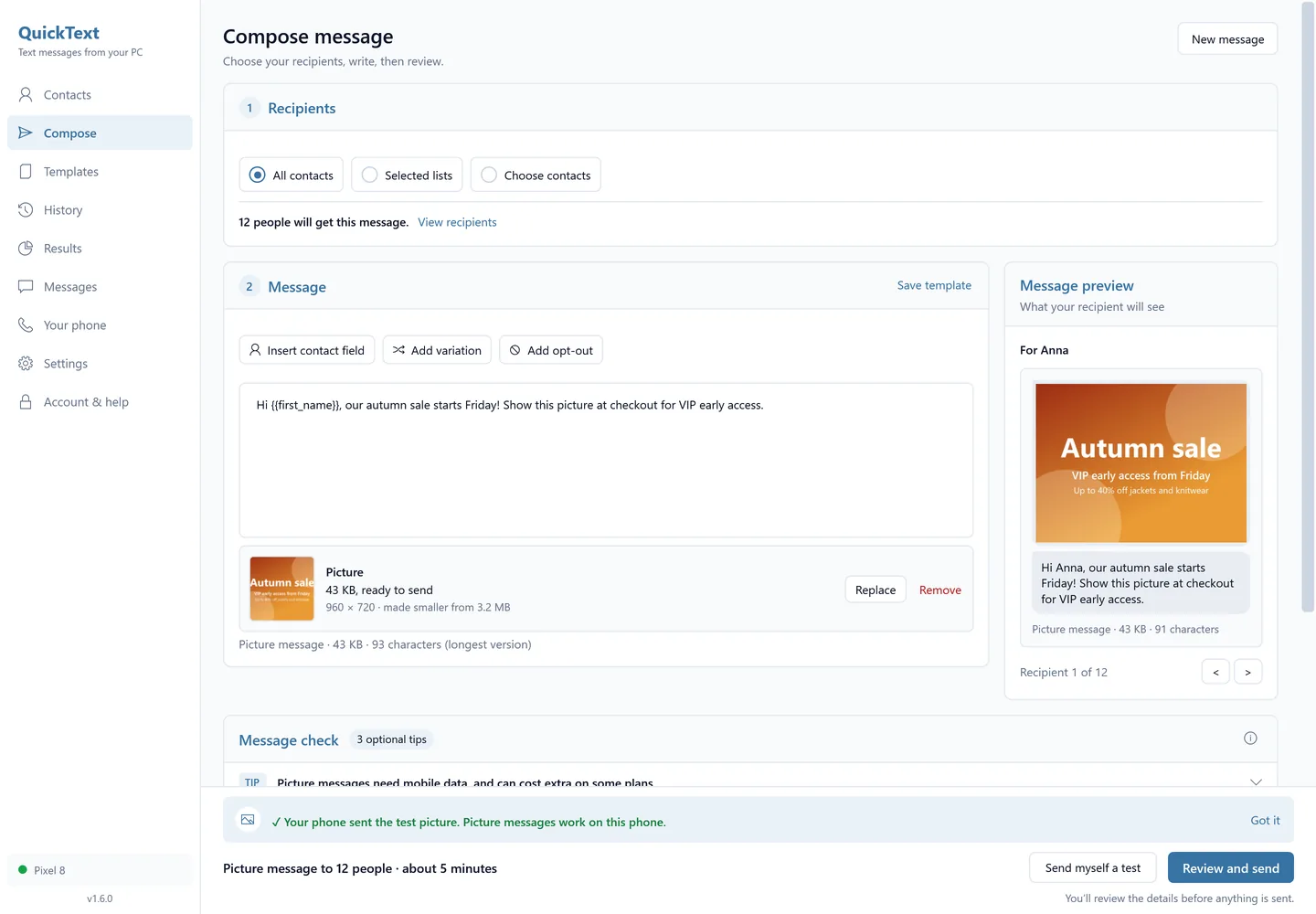Image resolution: width=1316 pixels, height=914 pixels.
Task: Click the New message button
Action: [x=1227, y=38]
